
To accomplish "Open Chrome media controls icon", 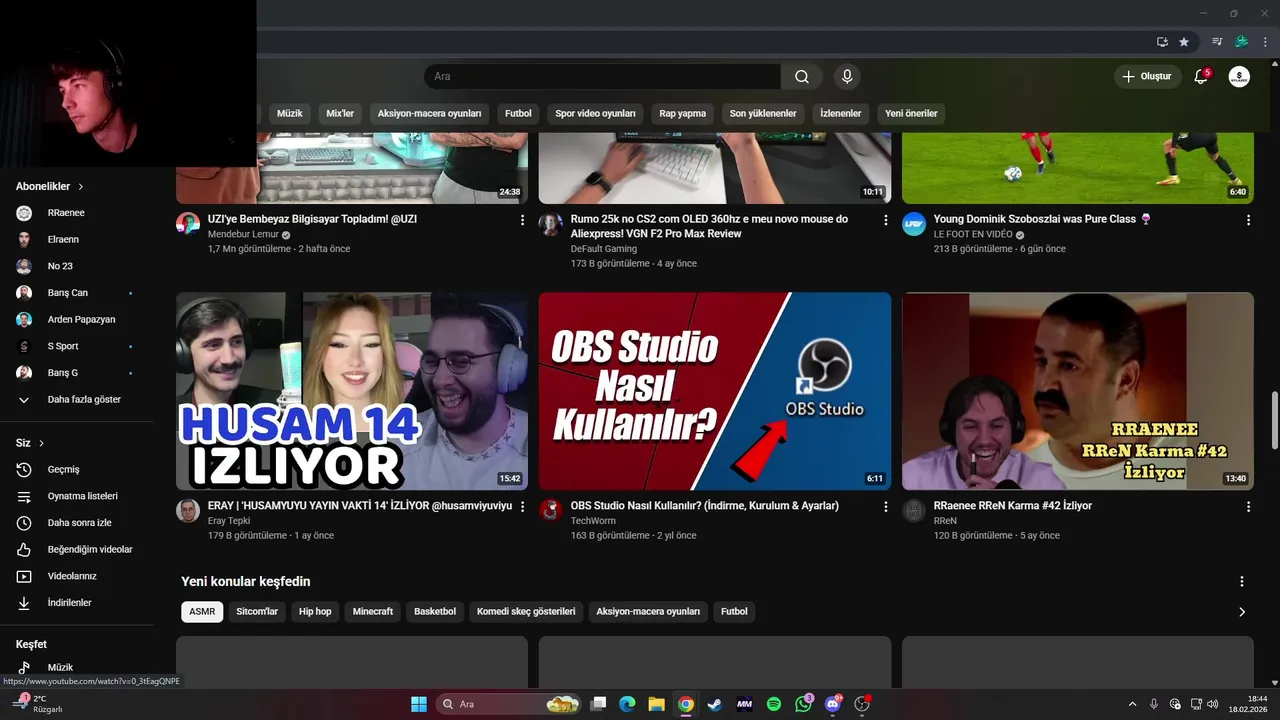I will click(1217, 42).
